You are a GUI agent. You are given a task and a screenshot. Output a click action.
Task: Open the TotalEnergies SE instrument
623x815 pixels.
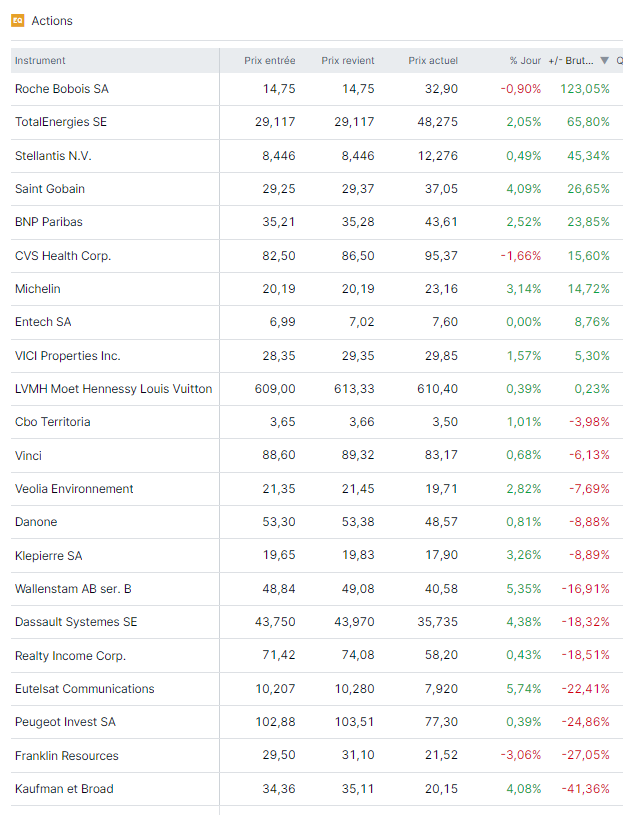coord(61,122)
